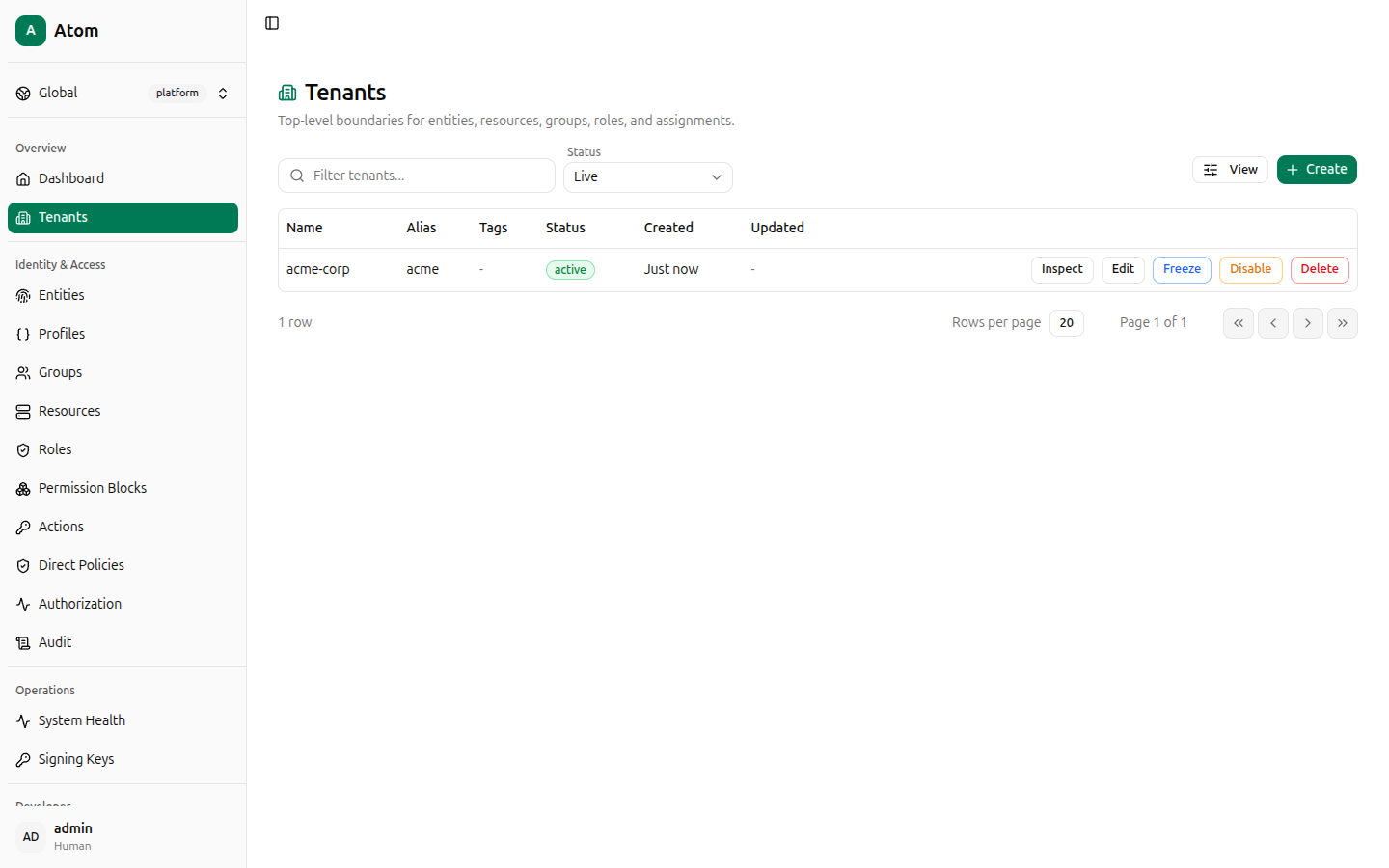Viewport: 1389px width, 868px height.
Task: Click the Create tenant button
Action: point(1317,170)
